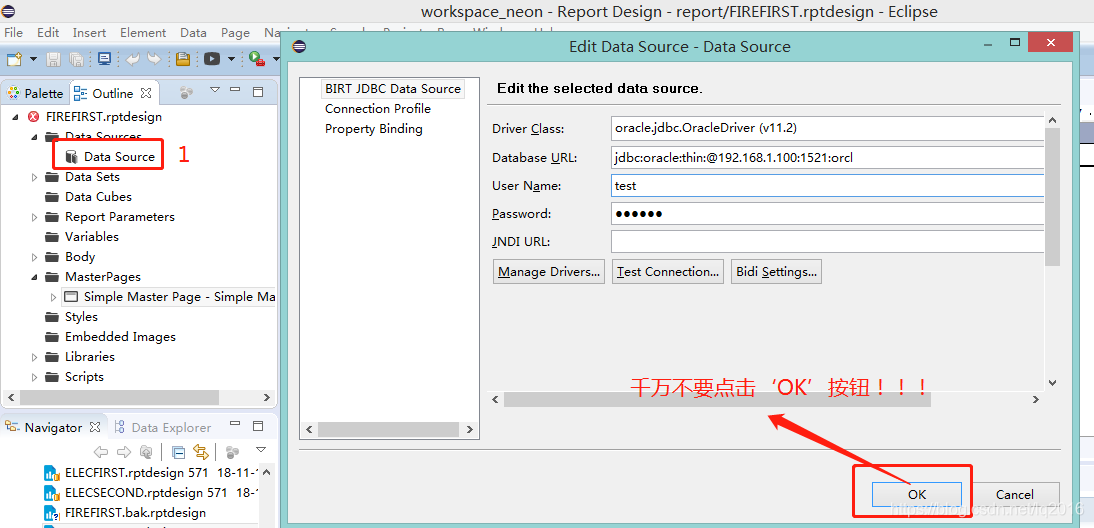Collapse the FIREFIRST.rptdesign root node
The width and height of the screenshot is (1094, 528).
(x=16, y=117)
